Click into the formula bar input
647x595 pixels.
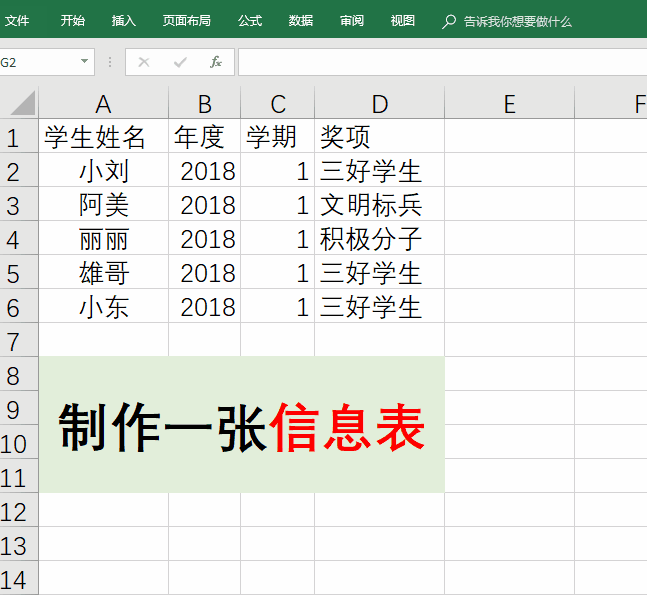tap(442, 62)
